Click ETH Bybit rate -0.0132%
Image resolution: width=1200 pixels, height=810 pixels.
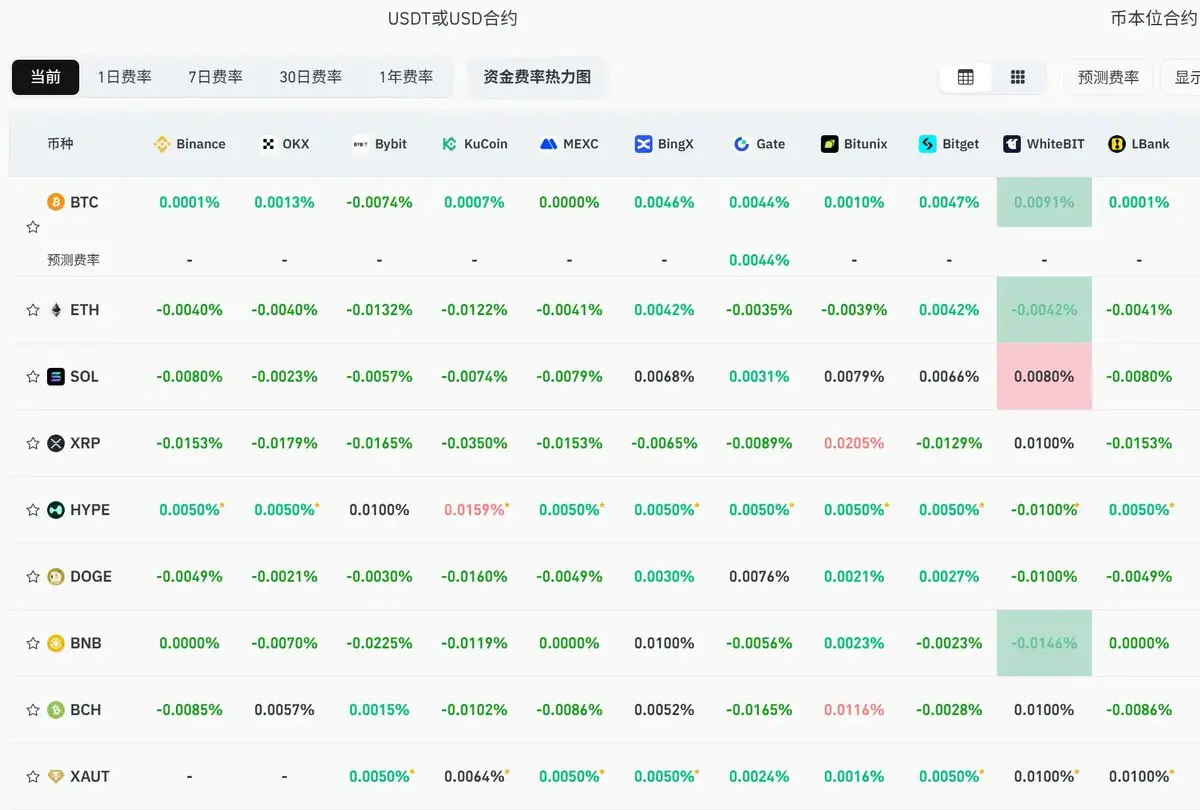(x=379, y=310)
